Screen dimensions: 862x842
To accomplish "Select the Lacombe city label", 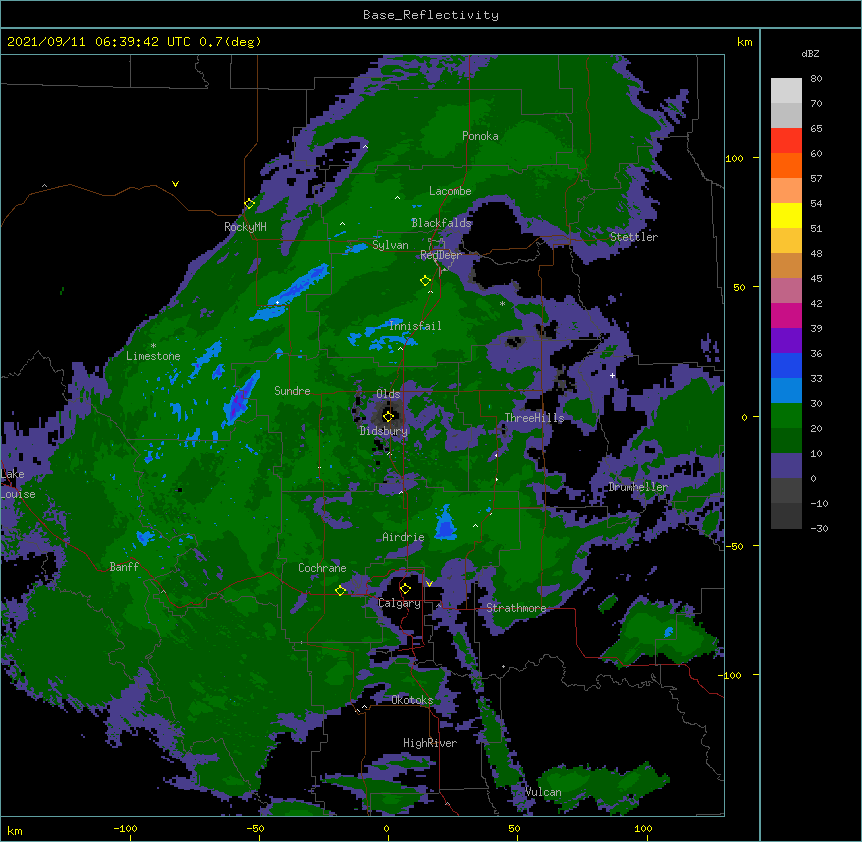I will coord(450,191).
